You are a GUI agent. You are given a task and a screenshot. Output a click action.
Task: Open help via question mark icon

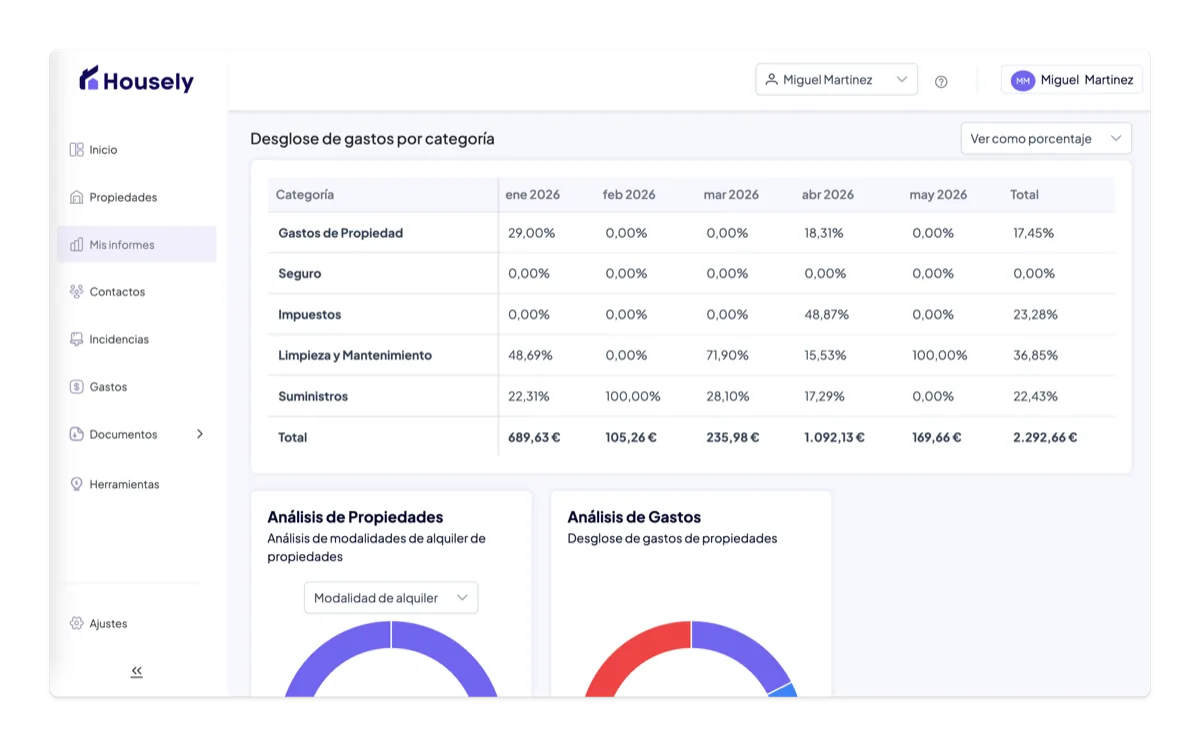[x=941, y=81]
